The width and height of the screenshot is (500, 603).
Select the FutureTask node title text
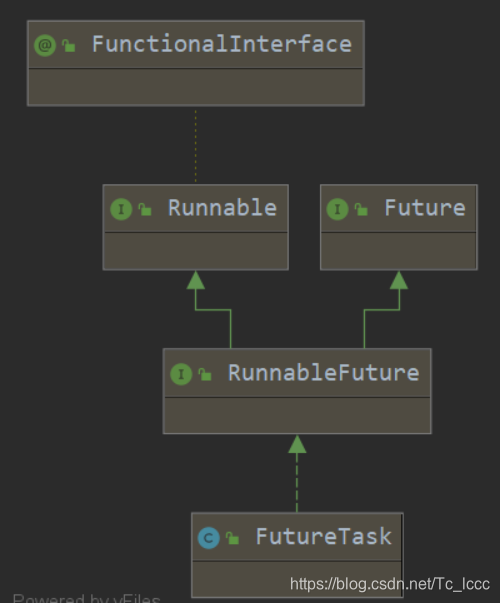pos(324,536)
